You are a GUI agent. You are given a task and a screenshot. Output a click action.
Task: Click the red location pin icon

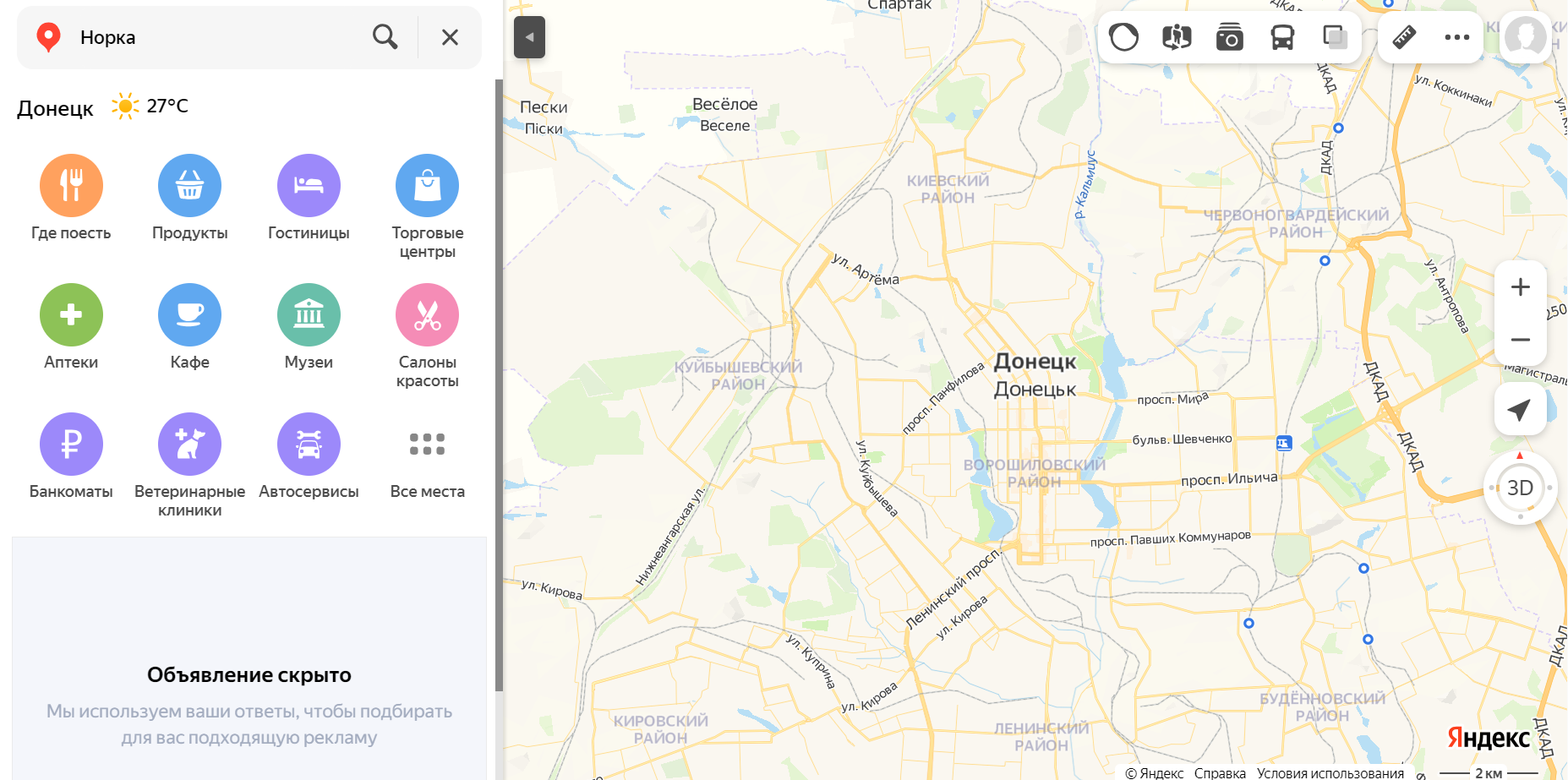(48, 37)
